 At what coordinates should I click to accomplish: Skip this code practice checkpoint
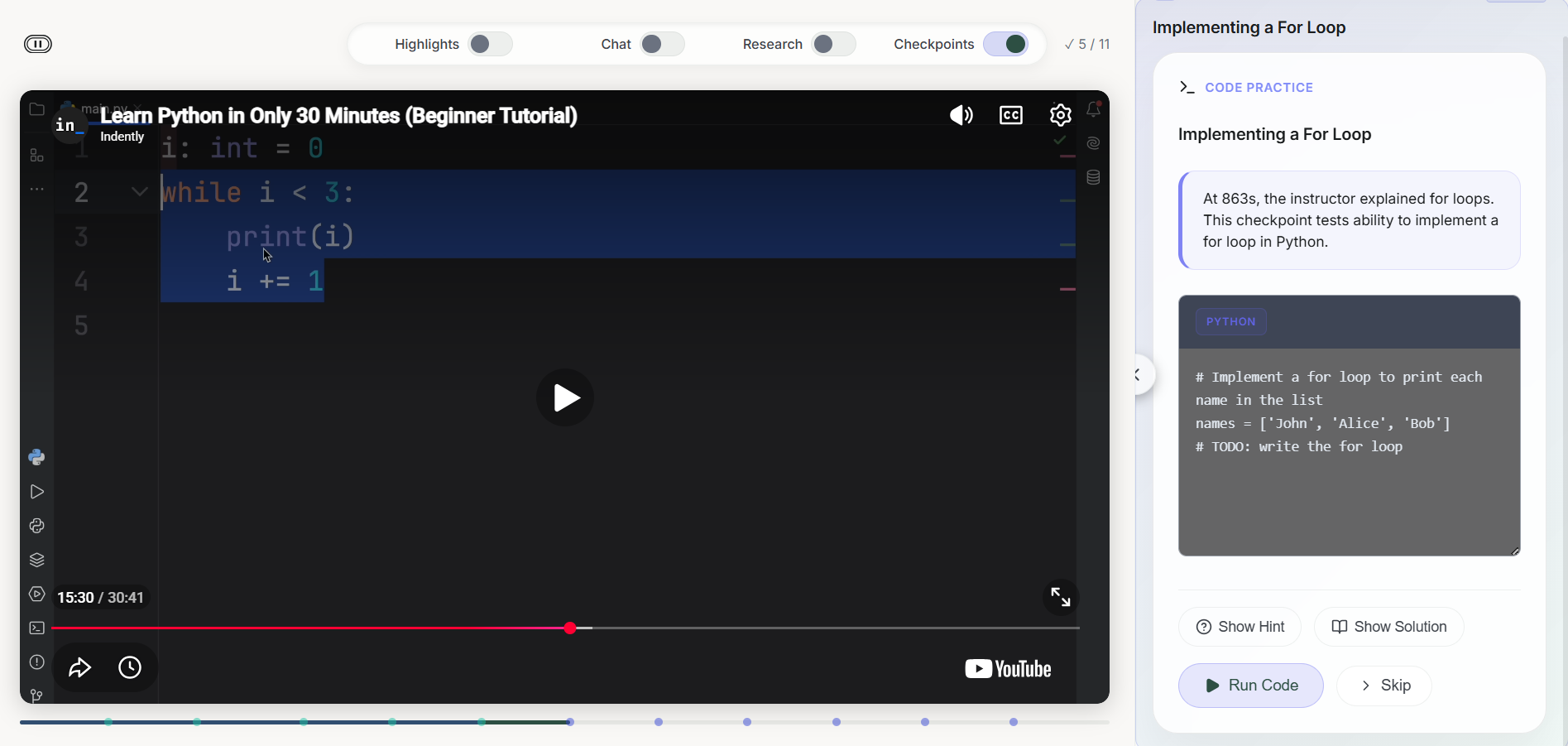tap(1383, 686)
